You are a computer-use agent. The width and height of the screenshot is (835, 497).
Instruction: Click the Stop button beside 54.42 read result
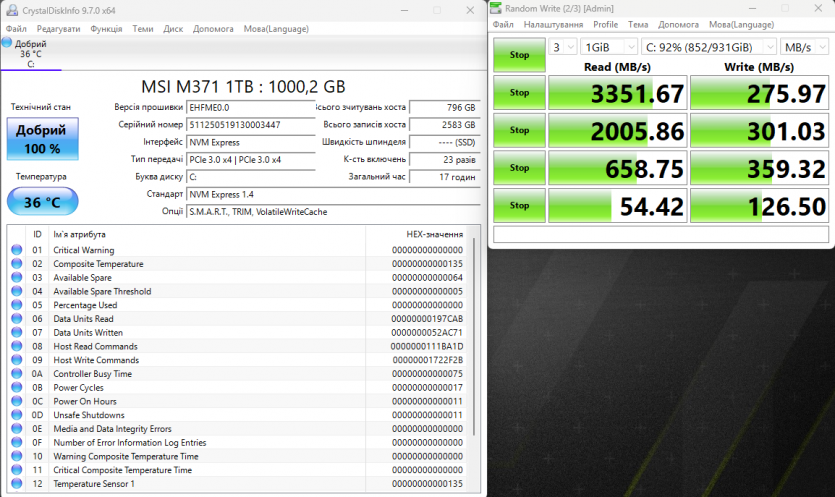tap(519, 205)
